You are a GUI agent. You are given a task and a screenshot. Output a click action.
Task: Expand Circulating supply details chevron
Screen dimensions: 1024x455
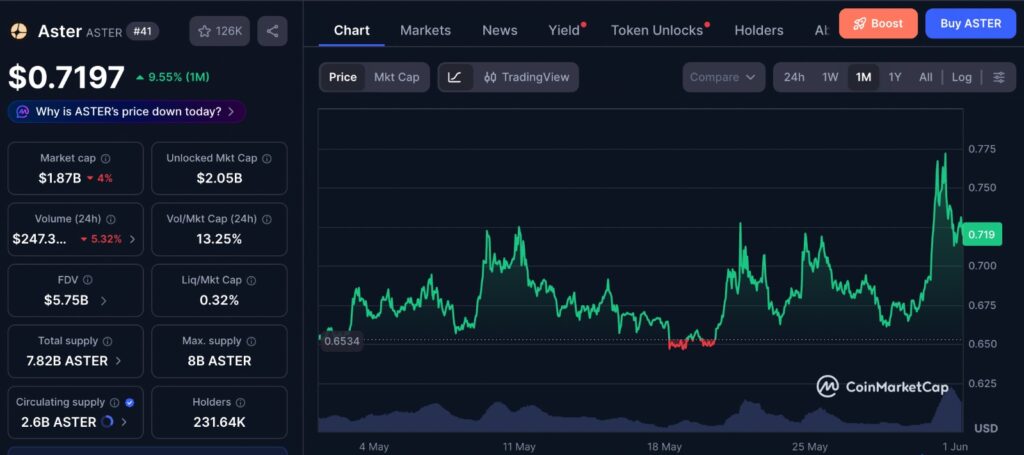(124, 422)
